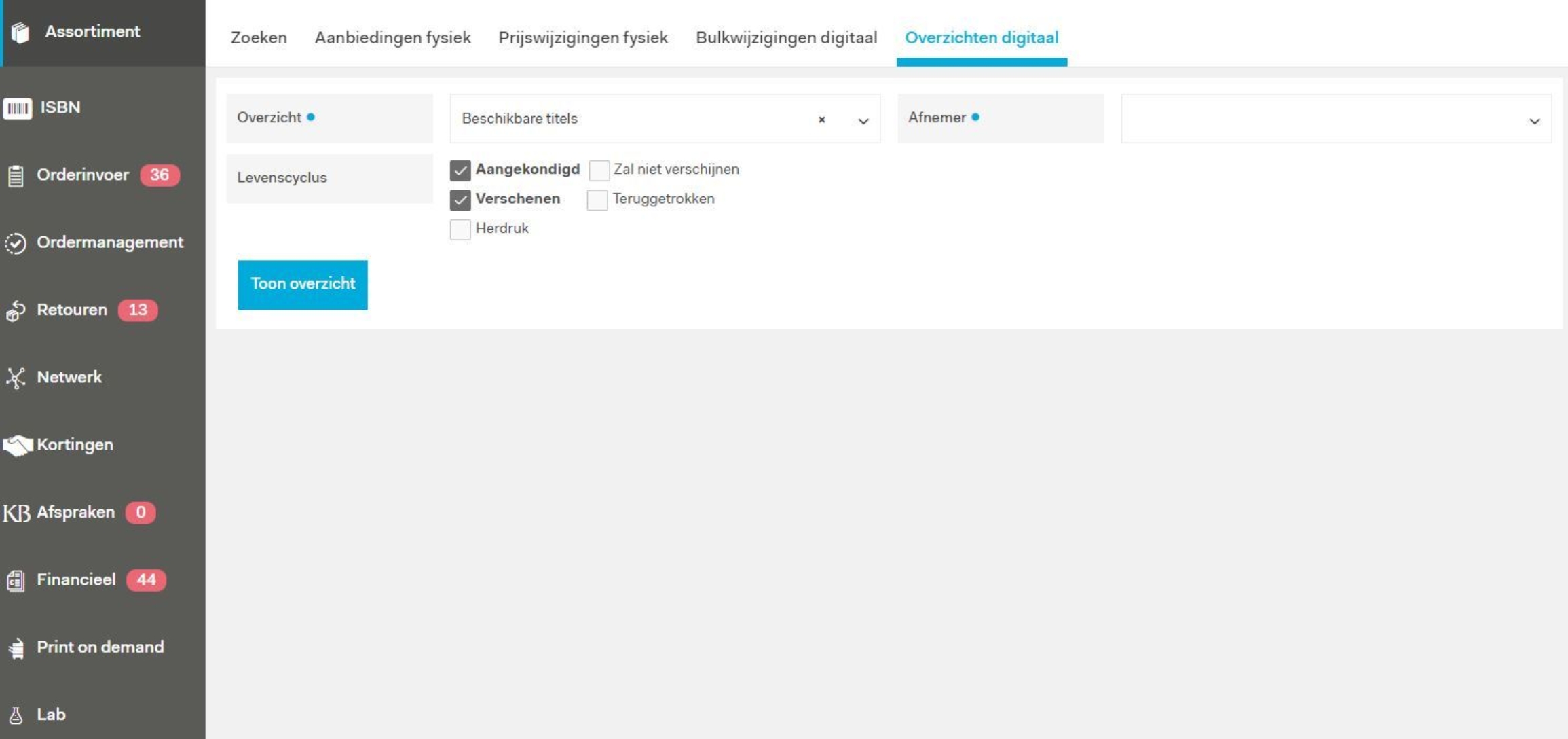Viewport: 1568px width, 739px height.
Task: Click the Toon overzicht button
Action: 303,284
